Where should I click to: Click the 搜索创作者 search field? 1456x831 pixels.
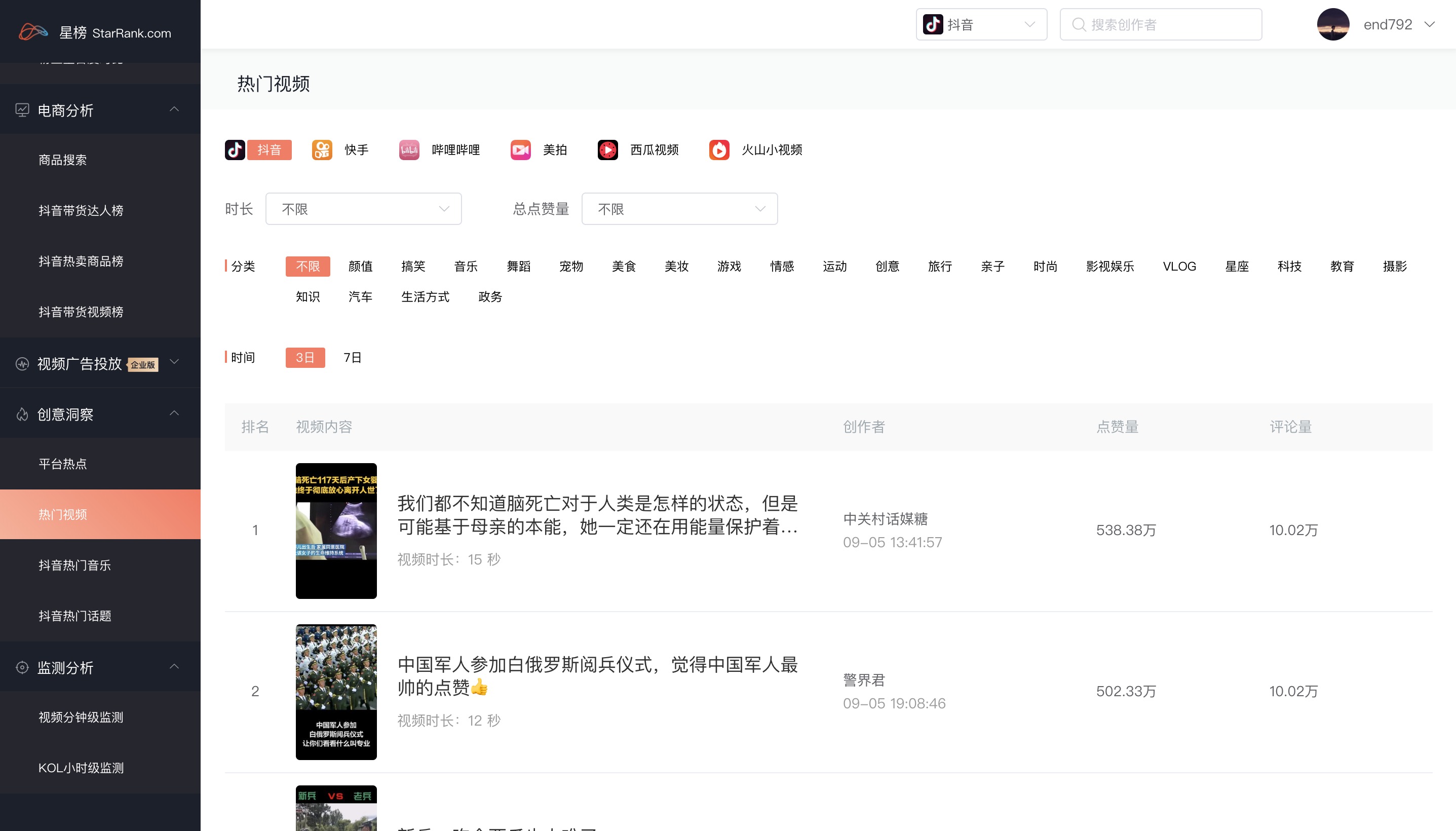click(1161, 24)
